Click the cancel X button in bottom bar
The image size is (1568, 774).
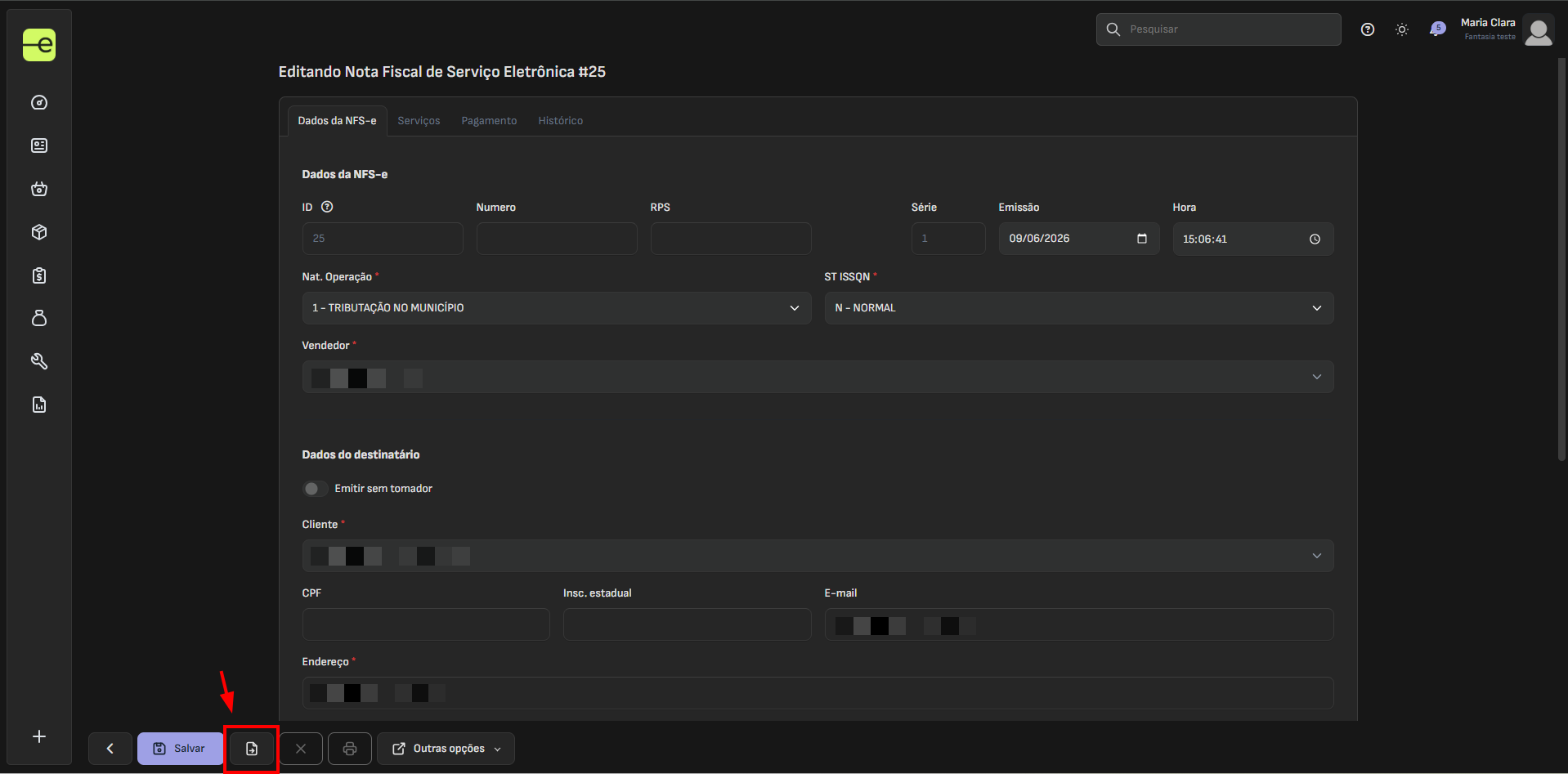(x=301, y=749)
